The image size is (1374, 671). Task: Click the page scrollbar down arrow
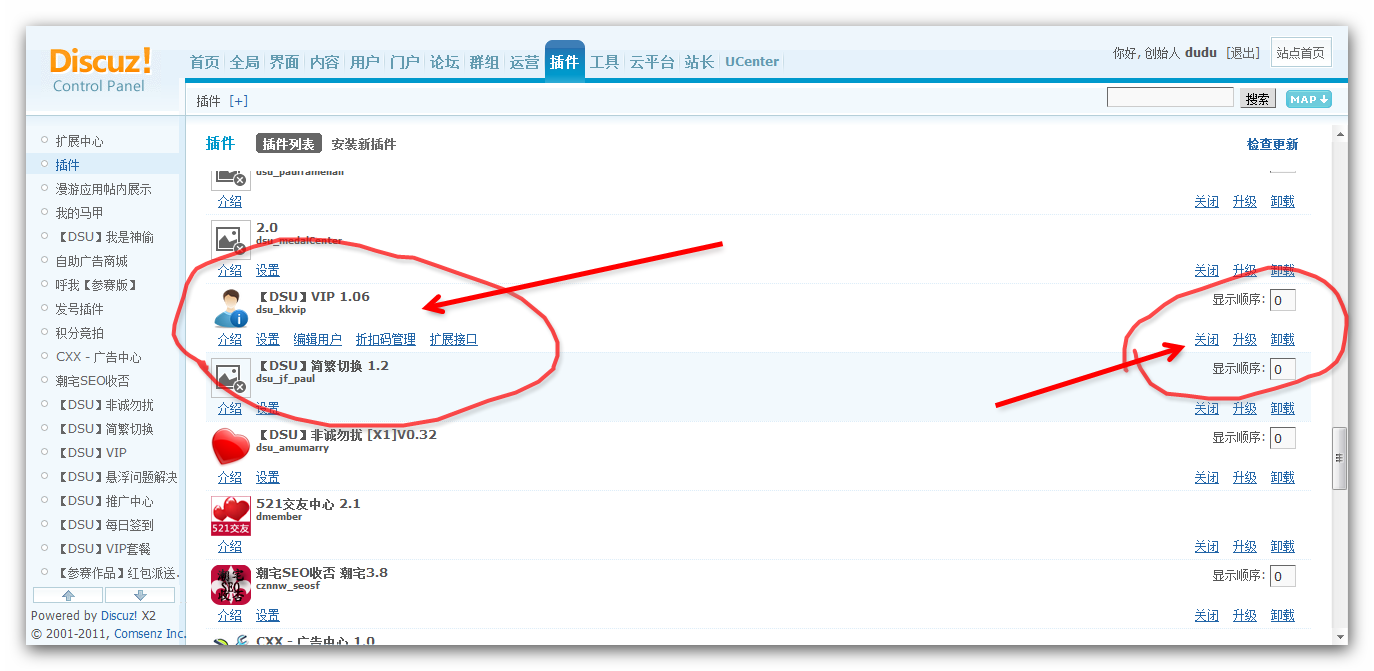click(1340, 636)
